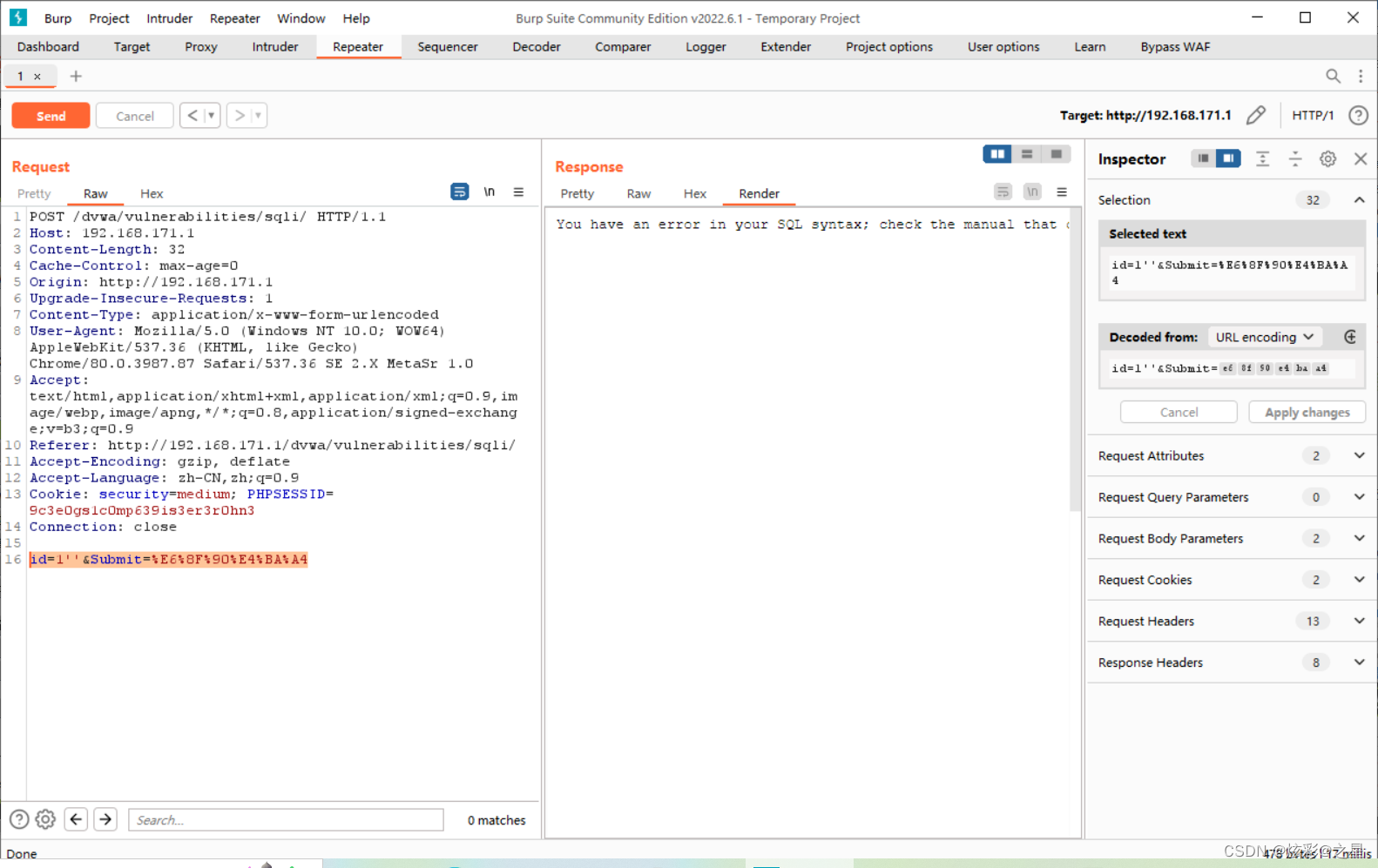Open search settings gear icon
This screenshot has width=1378, height=868.
46,819
